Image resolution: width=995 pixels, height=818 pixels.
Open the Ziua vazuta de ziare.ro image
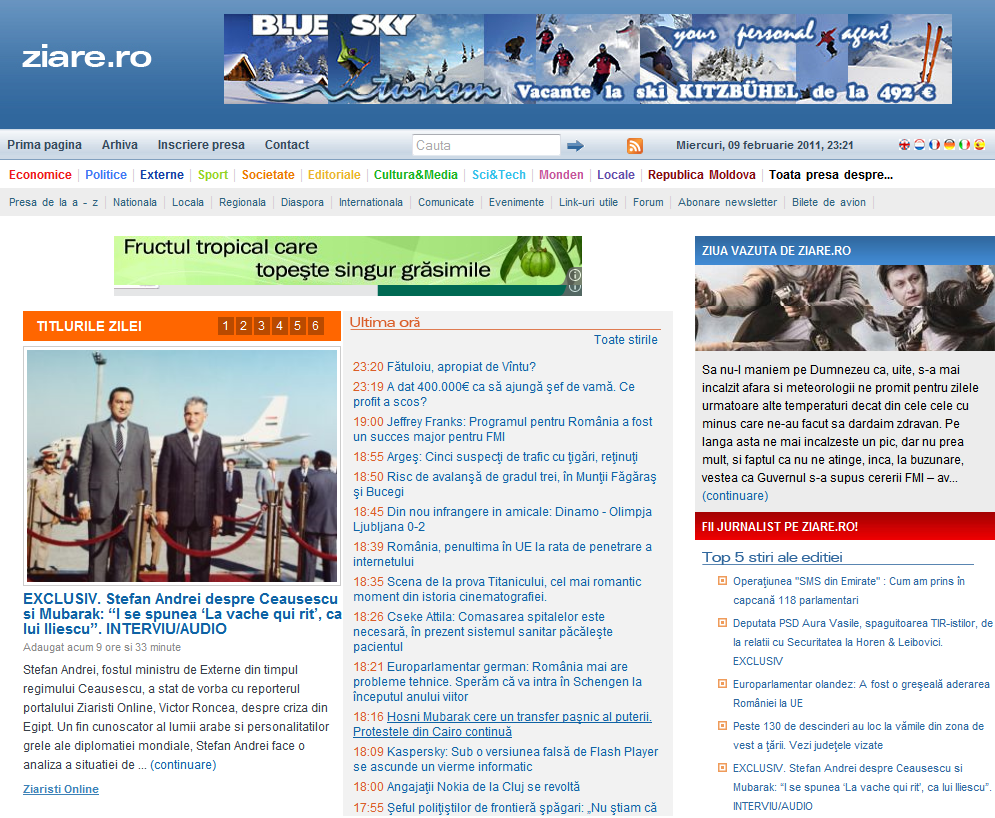pyautogui.click(x=845, y=308)
